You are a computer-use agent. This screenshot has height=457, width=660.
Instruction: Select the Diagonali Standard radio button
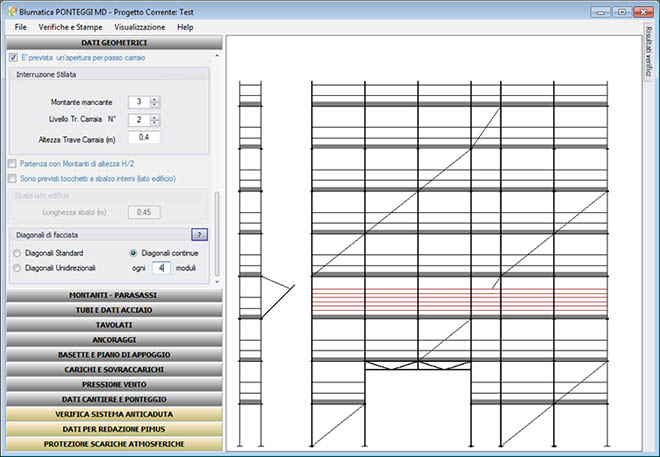[17, 253]
